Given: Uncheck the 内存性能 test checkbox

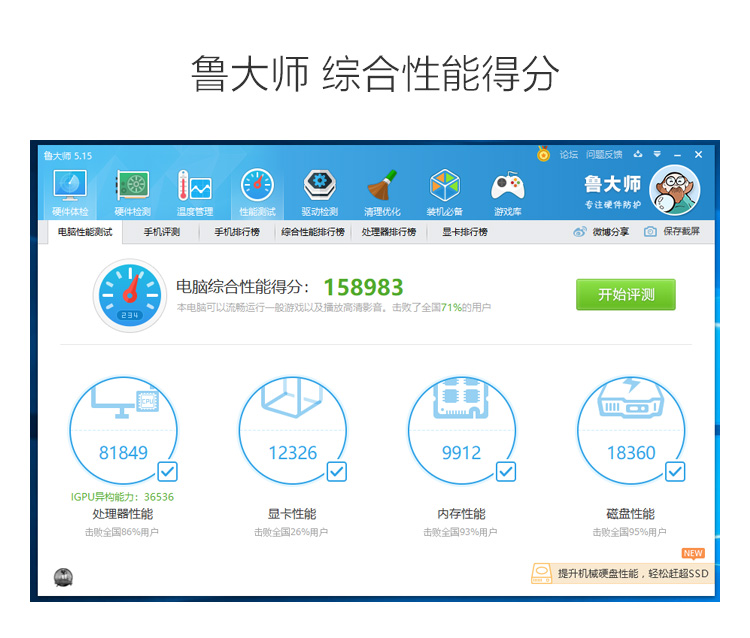Looking at the screenshot, I should (x=506, y=472).
